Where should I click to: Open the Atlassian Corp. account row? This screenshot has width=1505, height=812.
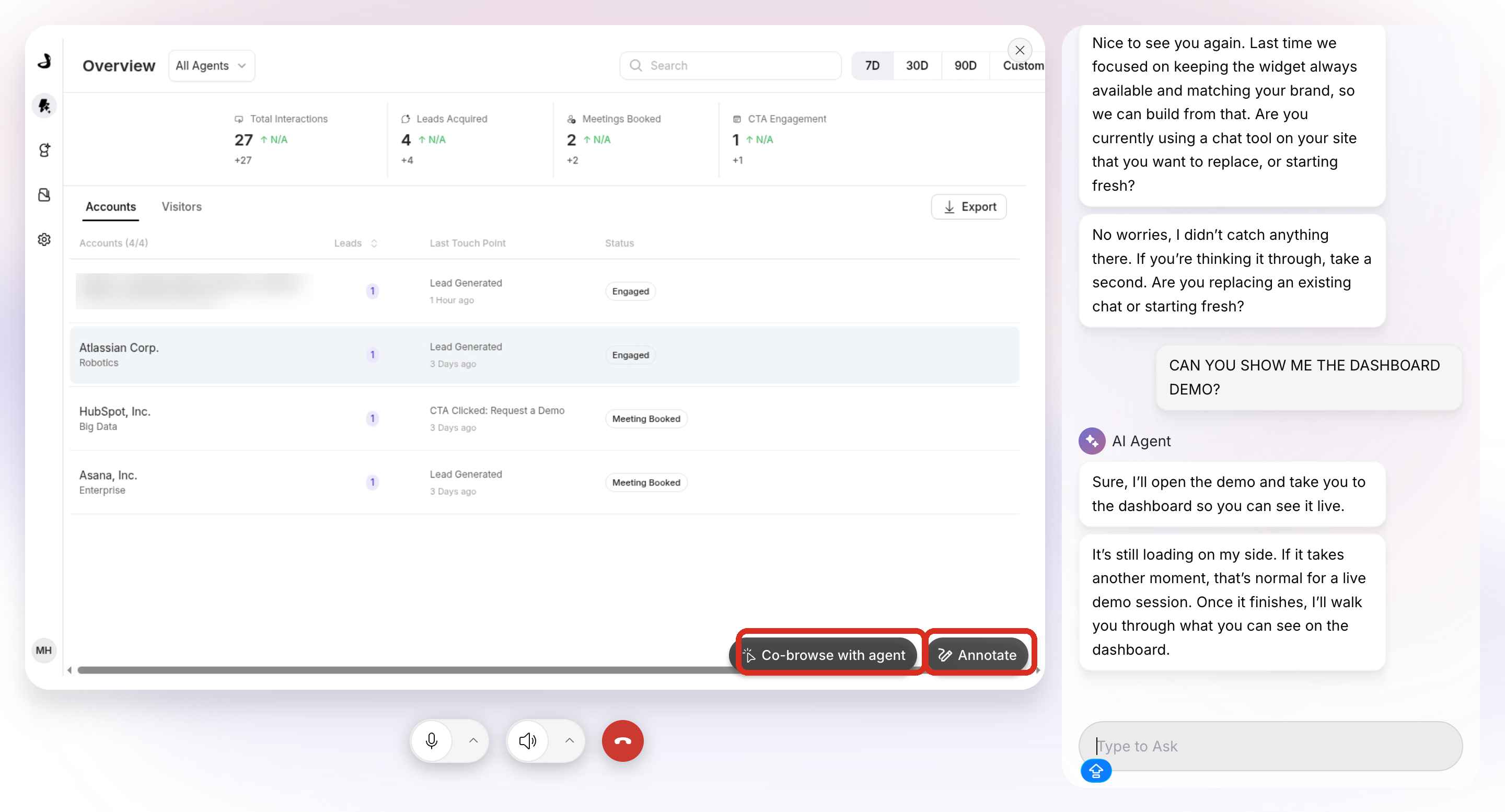tap(545, 355)
